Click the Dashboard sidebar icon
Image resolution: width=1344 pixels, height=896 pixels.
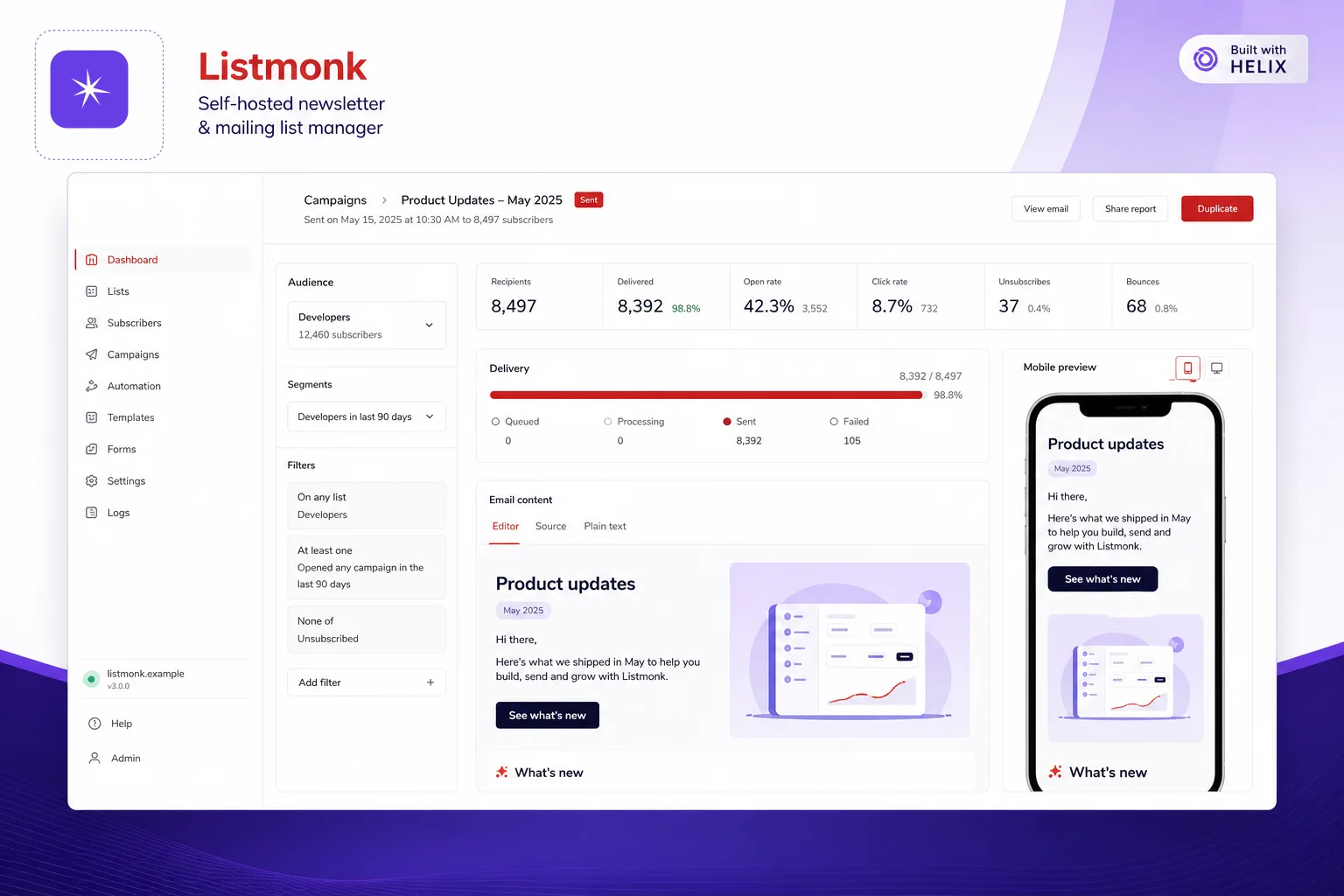pos(92,260)
